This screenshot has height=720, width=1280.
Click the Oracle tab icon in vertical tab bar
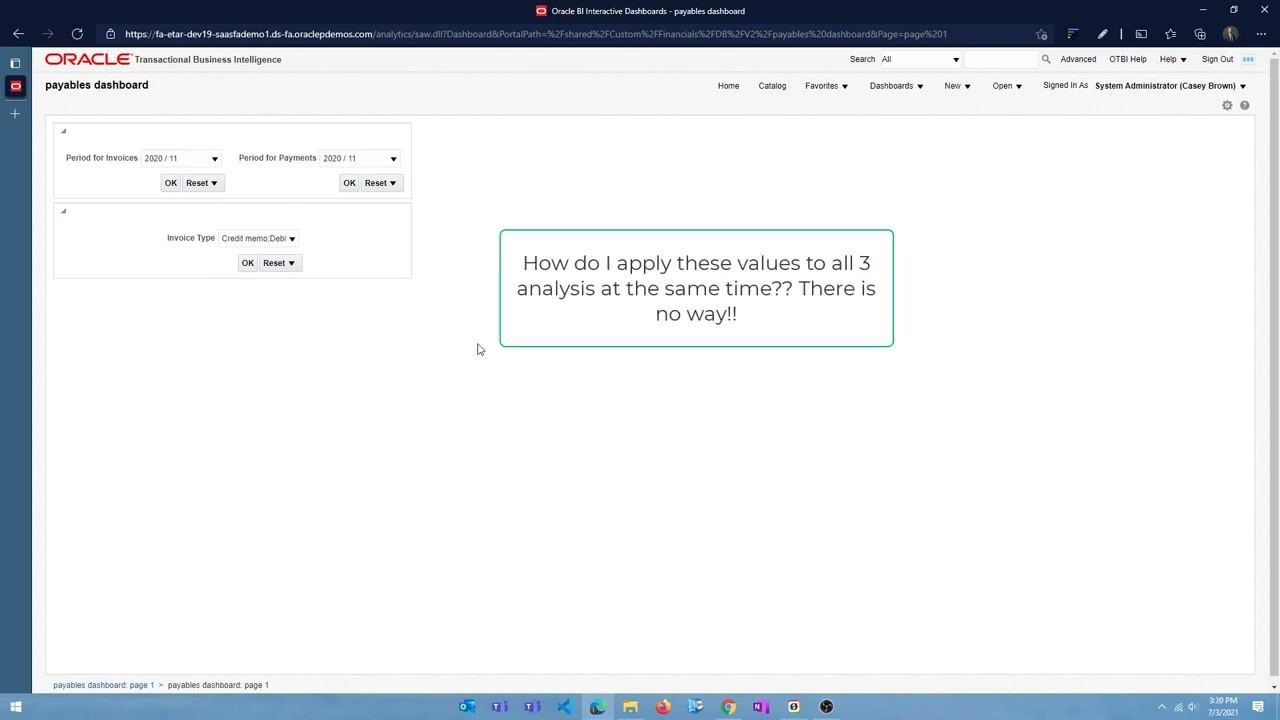pos(15,86)
